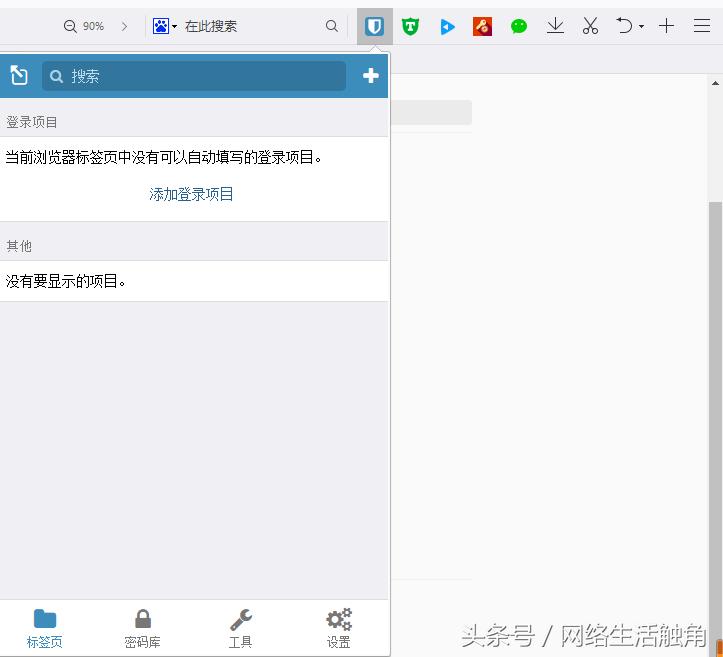Open the 工具 tools tab

240,628
